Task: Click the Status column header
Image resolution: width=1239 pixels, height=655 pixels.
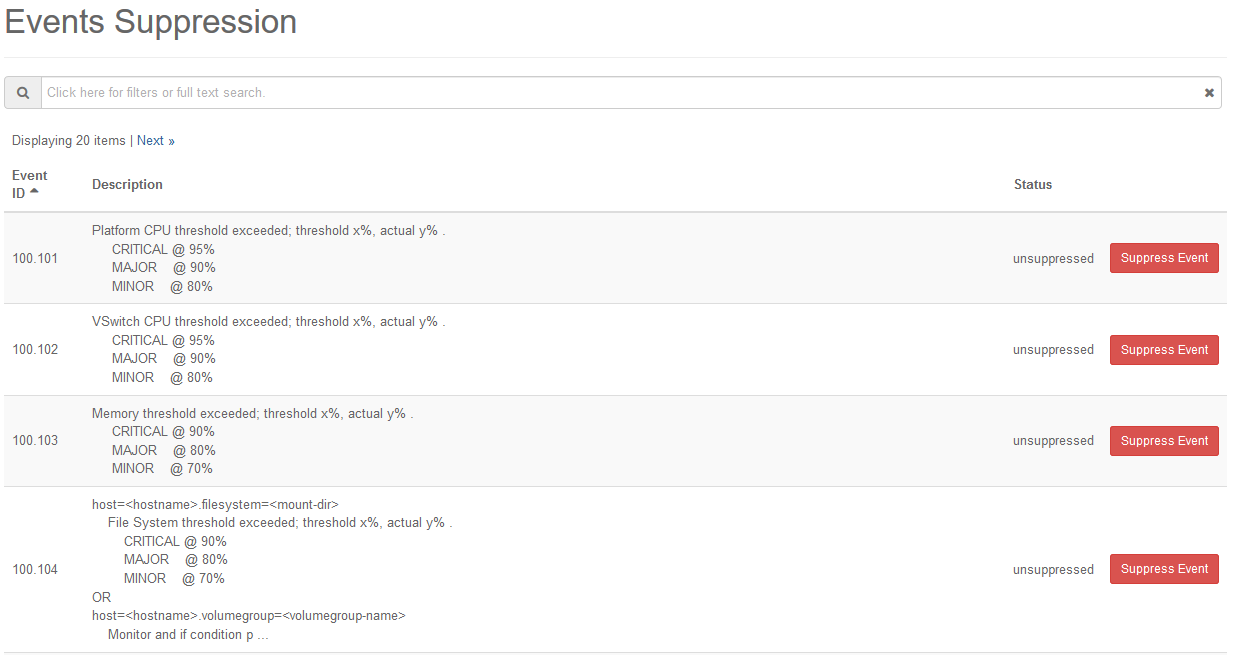Action: (1032, 185)
